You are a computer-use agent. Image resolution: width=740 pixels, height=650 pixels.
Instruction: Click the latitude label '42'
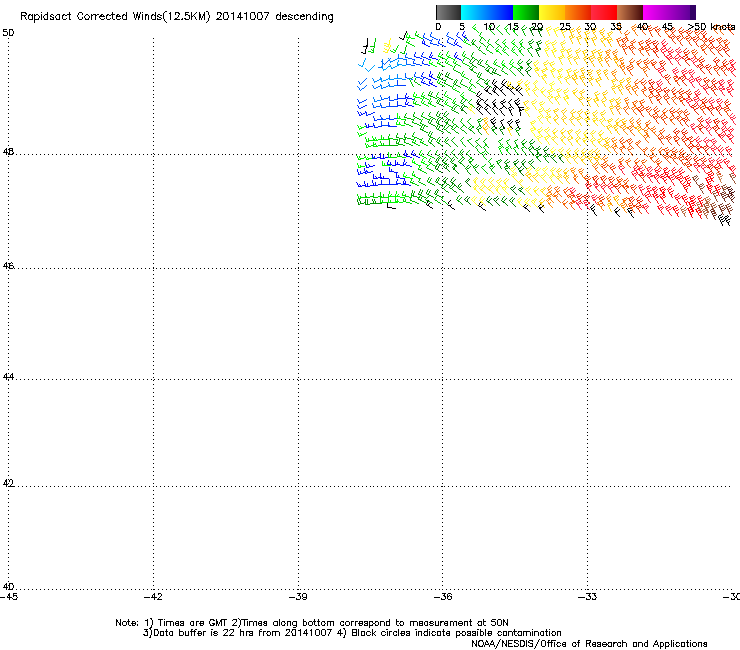point(8,483)
